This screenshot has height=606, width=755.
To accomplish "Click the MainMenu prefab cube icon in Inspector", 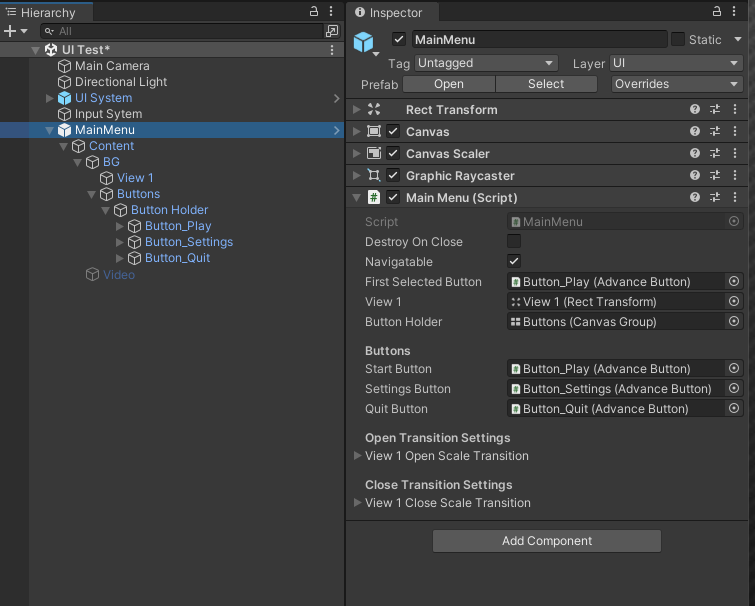I will pyautogui.click(x=363, y=42).
